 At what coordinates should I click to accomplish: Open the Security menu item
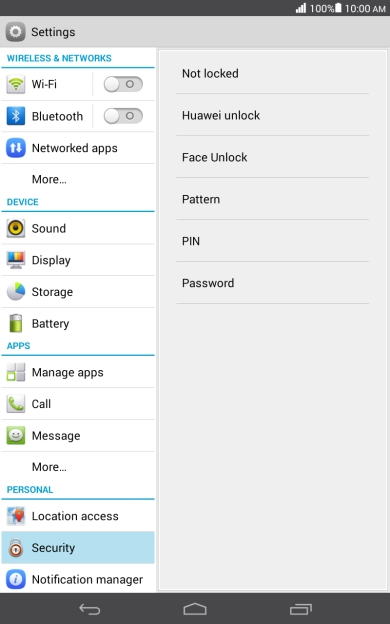(78, 548)
